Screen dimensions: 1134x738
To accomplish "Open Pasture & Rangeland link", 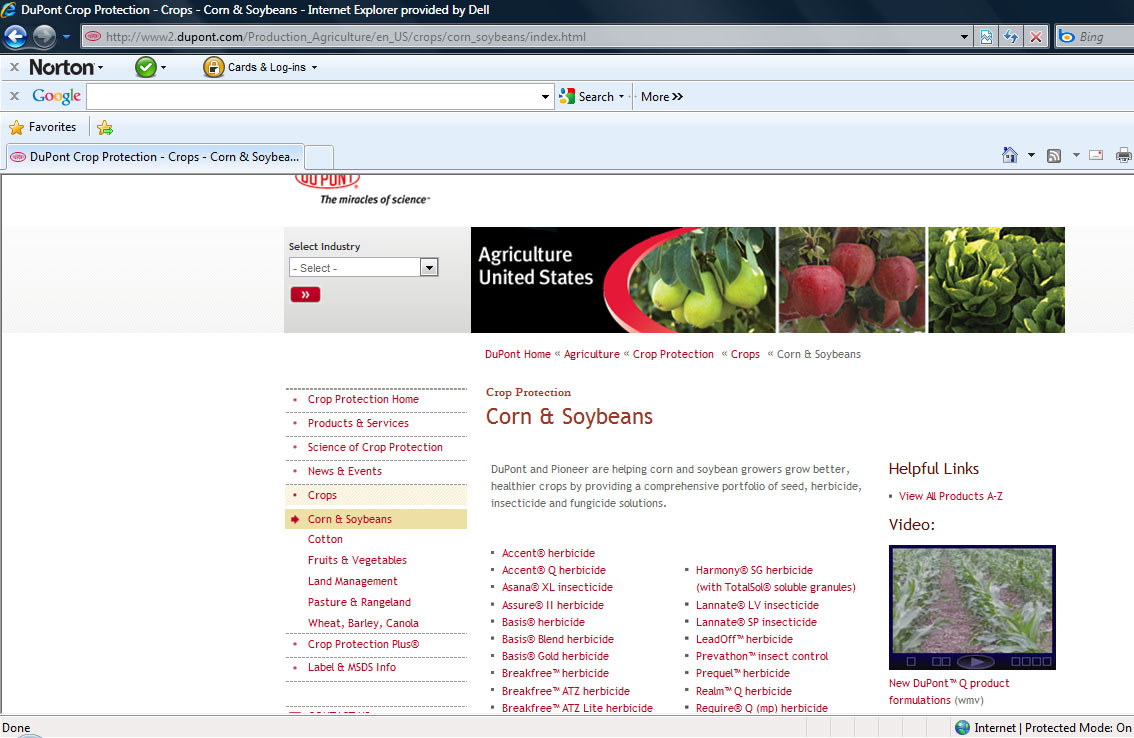I will tap(359, 602).
